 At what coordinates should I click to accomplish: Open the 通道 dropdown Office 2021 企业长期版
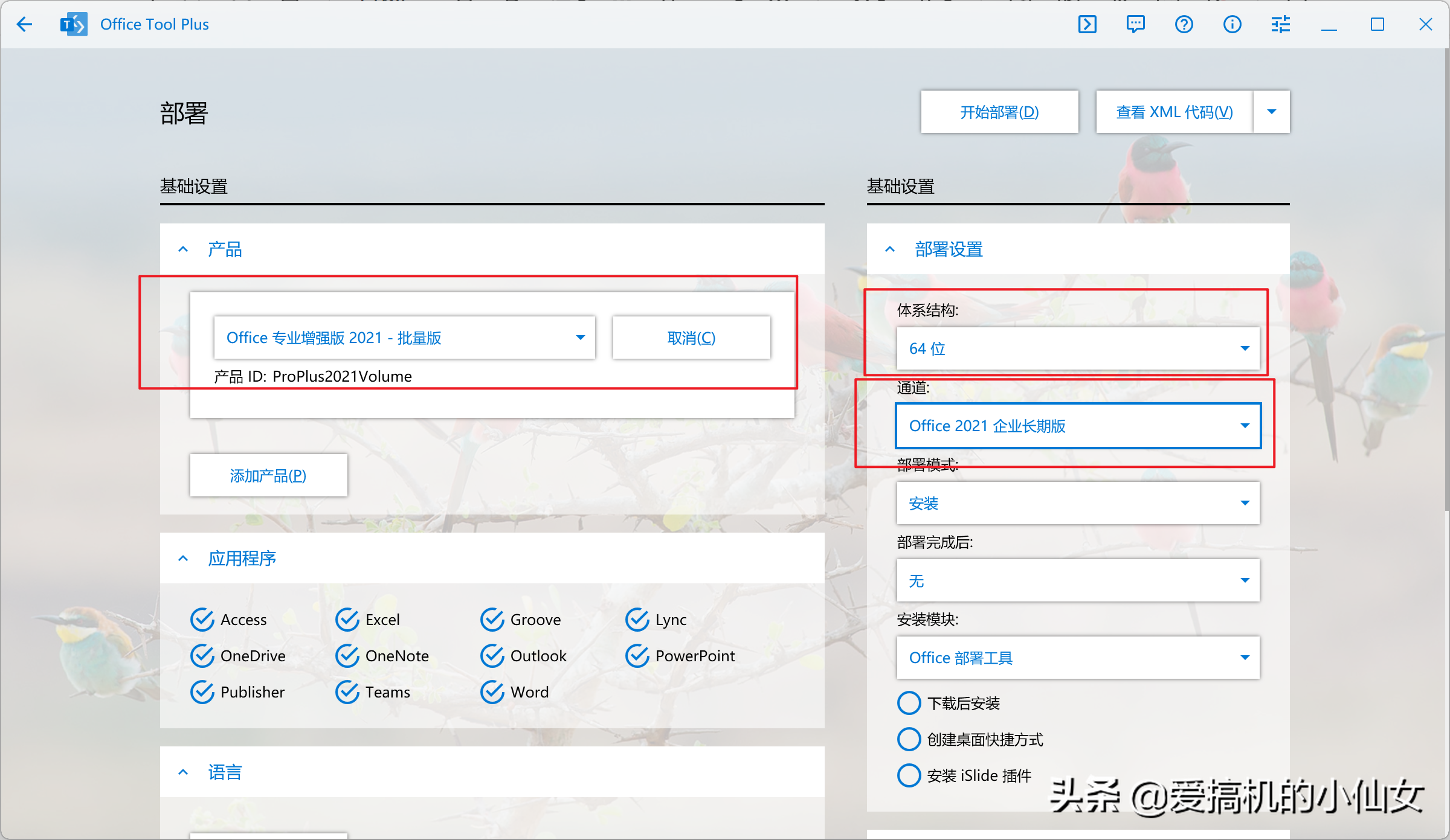point(1078,426)
